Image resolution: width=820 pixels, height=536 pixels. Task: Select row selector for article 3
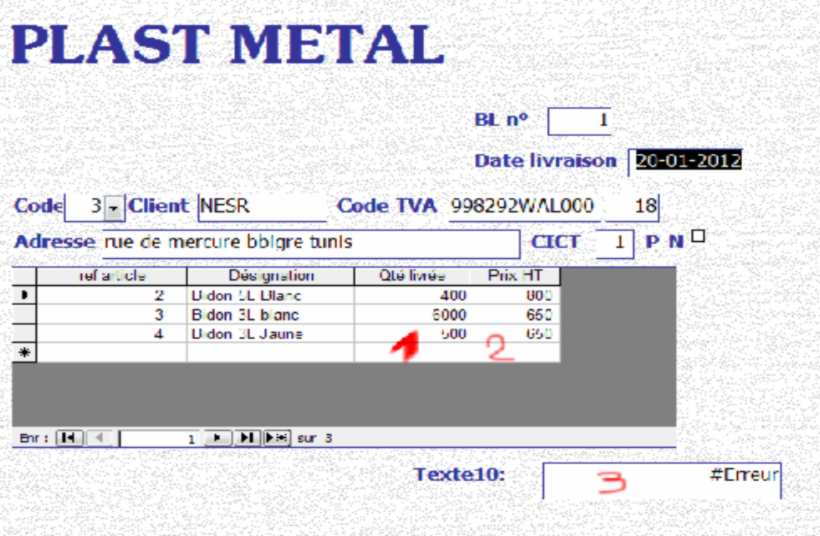click(24, 315)
